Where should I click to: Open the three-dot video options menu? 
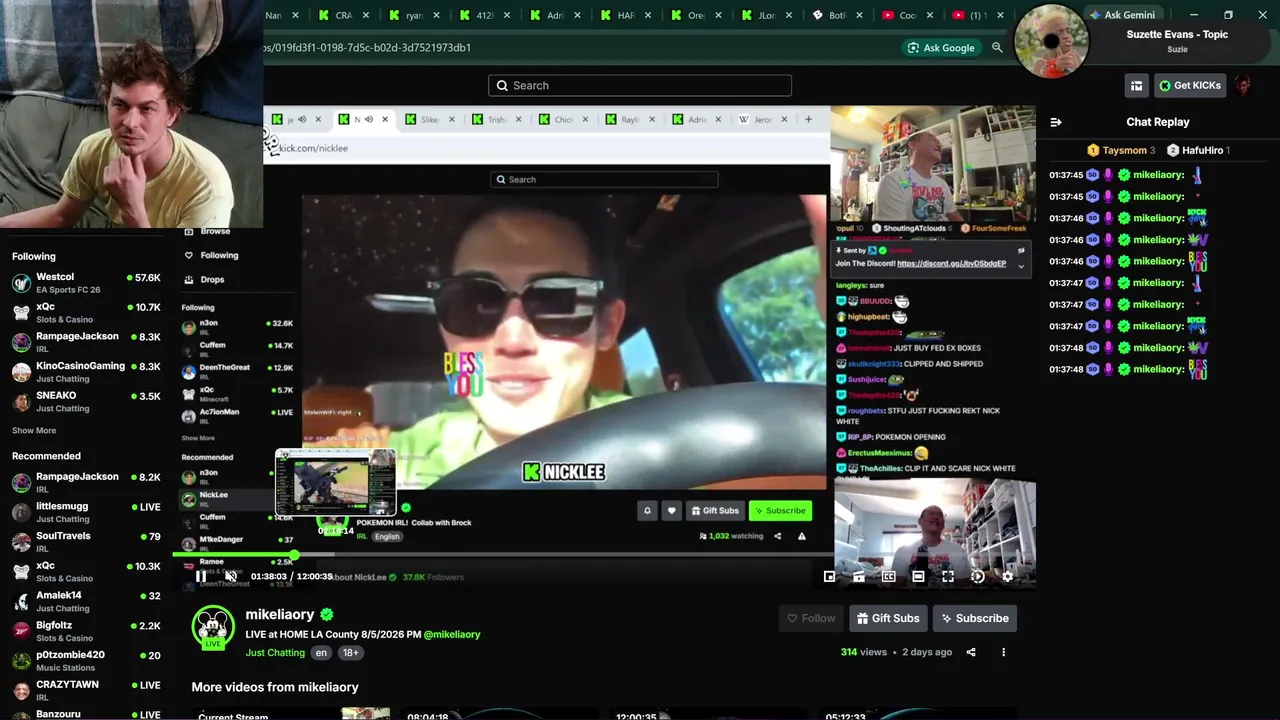tap(1003, 652)
